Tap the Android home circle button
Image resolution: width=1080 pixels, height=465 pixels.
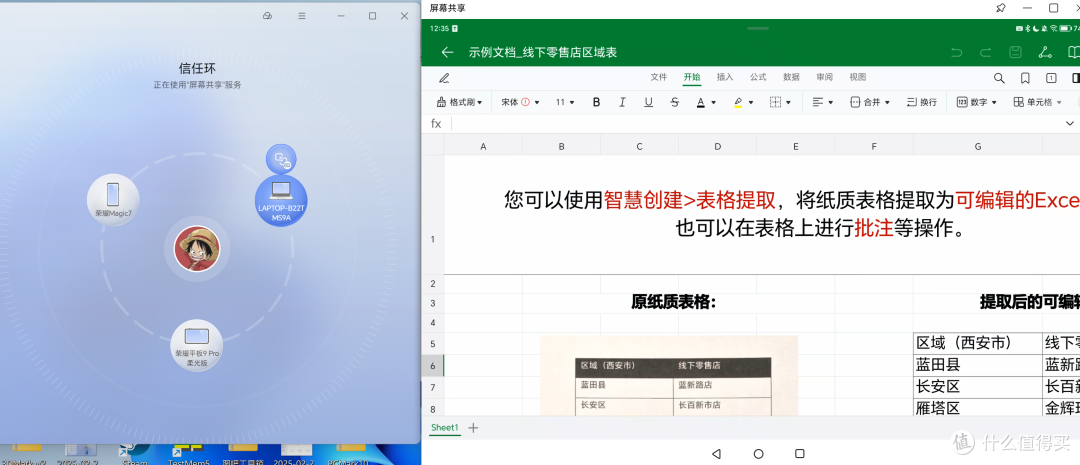pyautogui.click(x=758, y=453)
